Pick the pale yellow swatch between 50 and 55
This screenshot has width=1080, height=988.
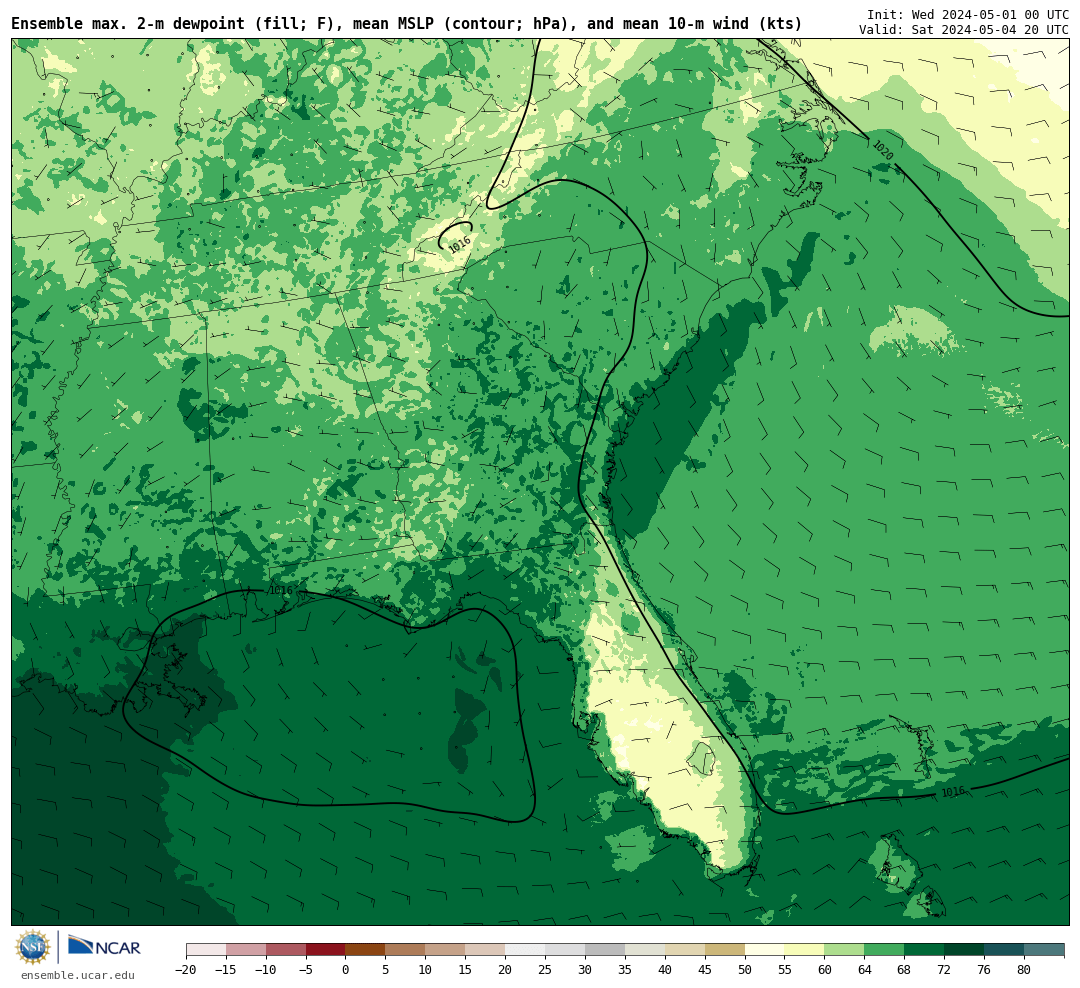[765, 950]
